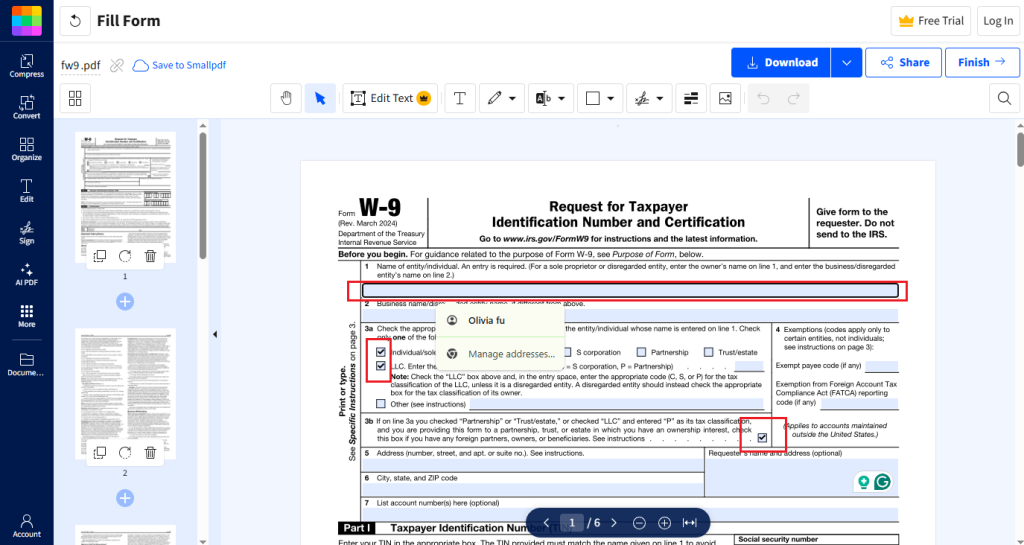Click the insert image tool
The height and width of the screenshot is (545, 1024).
point(725,99)
